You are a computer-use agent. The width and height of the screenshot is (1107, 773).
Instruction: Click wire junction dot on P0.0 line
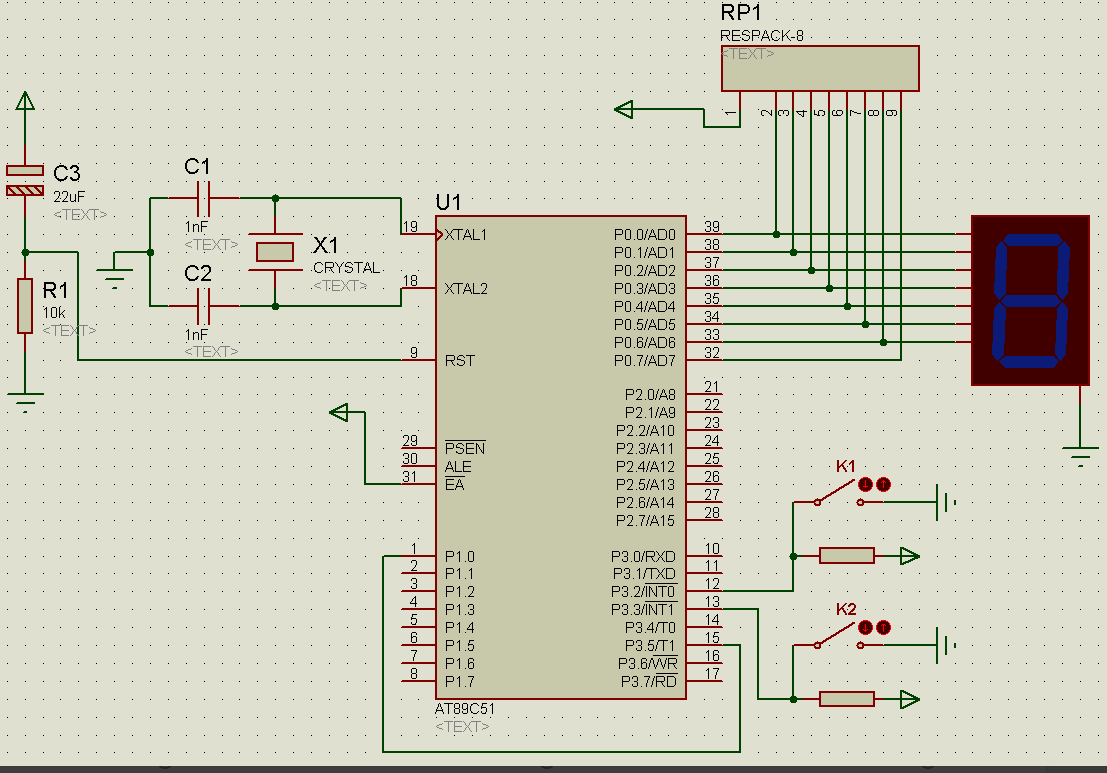[776, 234]
